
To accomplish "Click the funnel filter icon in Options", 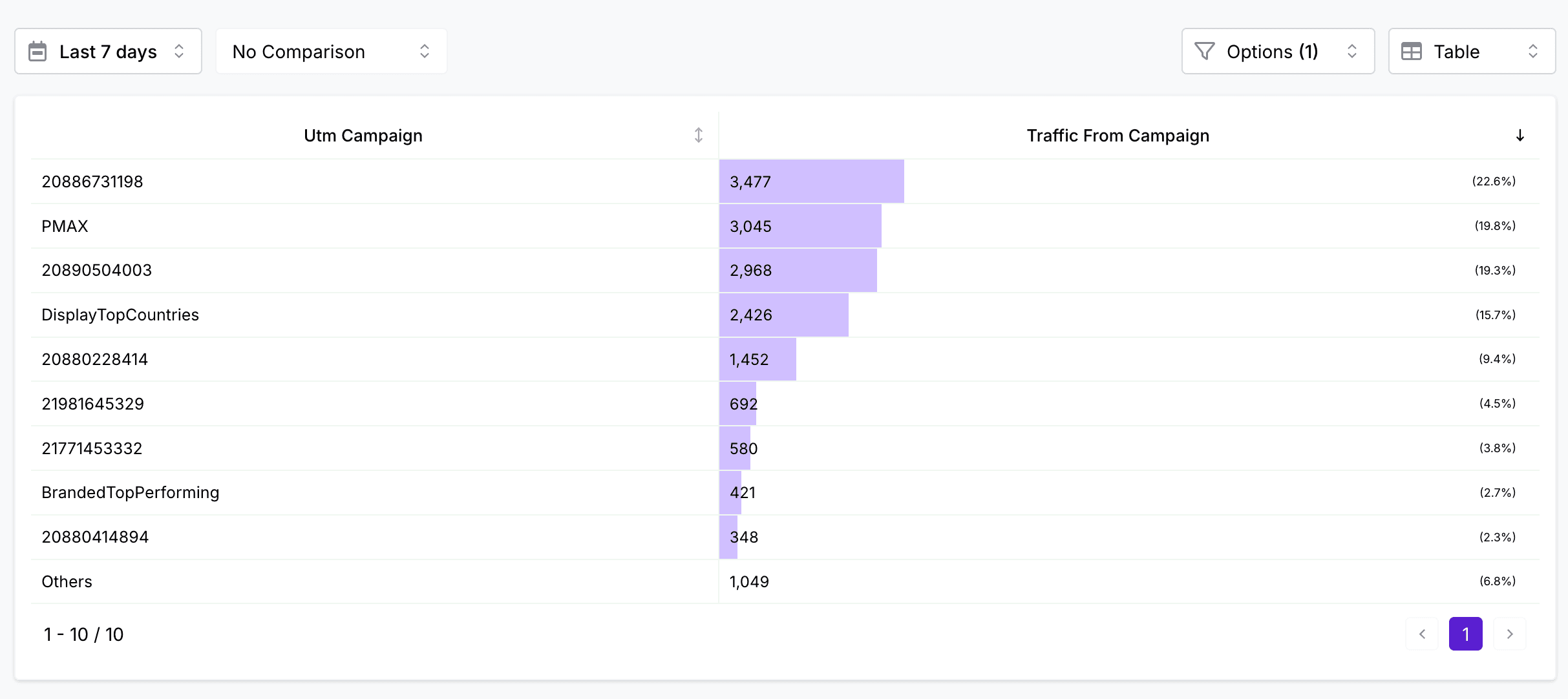I will (1204, 51).
